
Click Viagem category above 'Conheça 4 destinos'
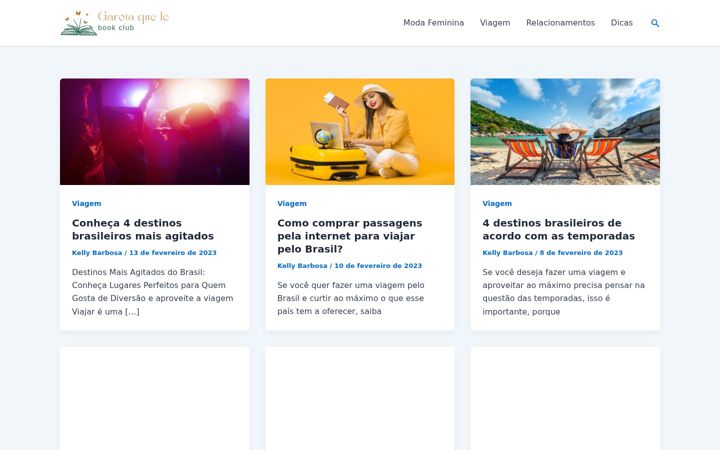[87, 203]
